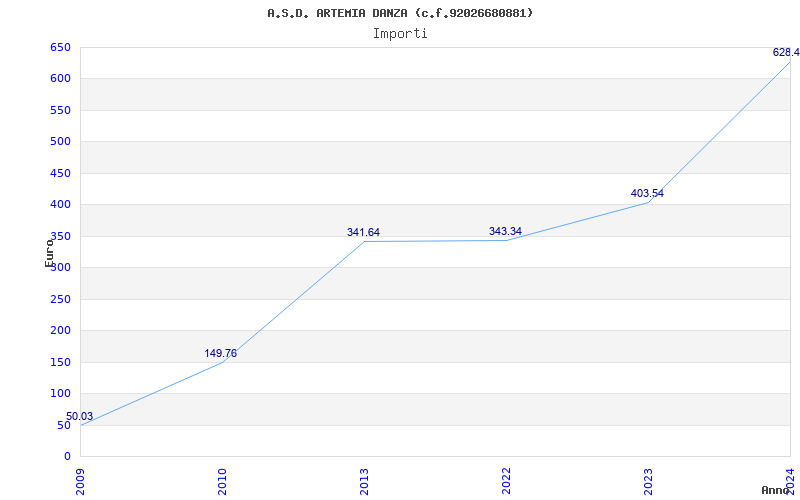Click the Anno x-axis title

point(775,490)
